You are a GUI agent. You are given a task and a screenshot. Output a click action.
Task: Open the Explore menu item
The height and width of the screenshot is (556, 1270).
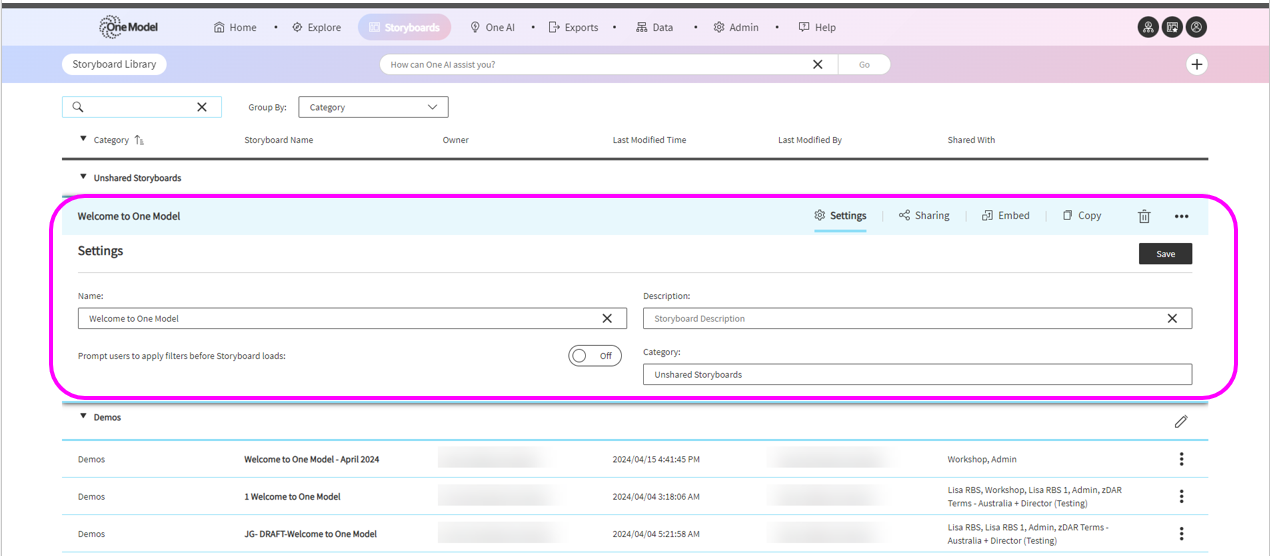point(316,28)
